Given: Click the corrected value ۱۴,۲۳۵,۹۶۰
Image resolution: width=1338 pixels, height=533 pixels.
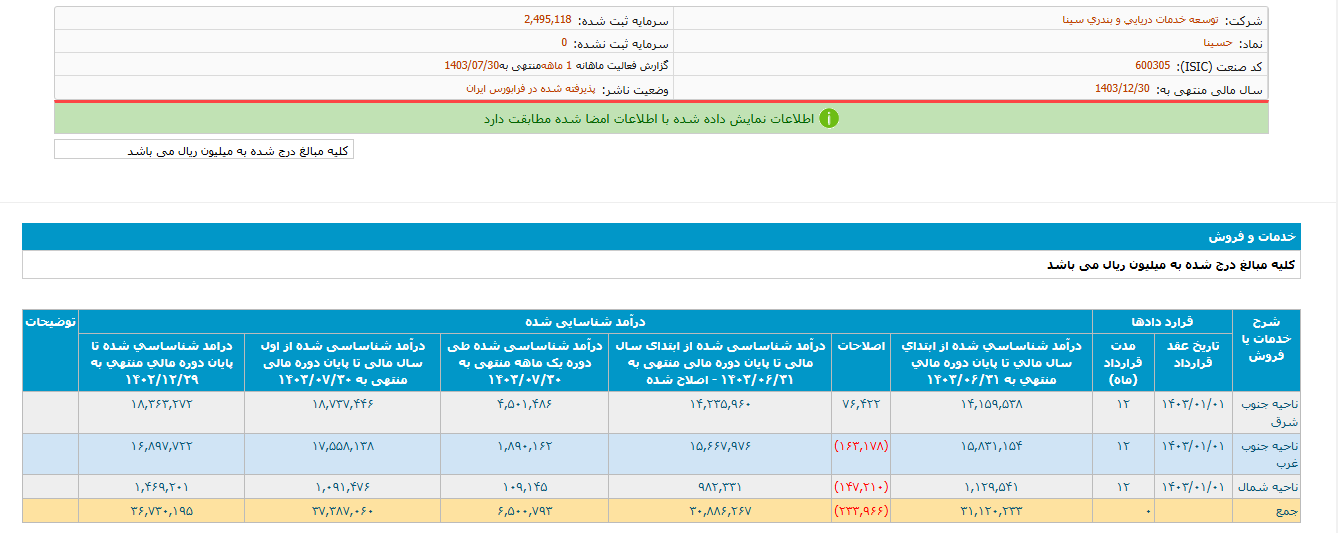Looking at the screenshot, I should pos(719,404).
